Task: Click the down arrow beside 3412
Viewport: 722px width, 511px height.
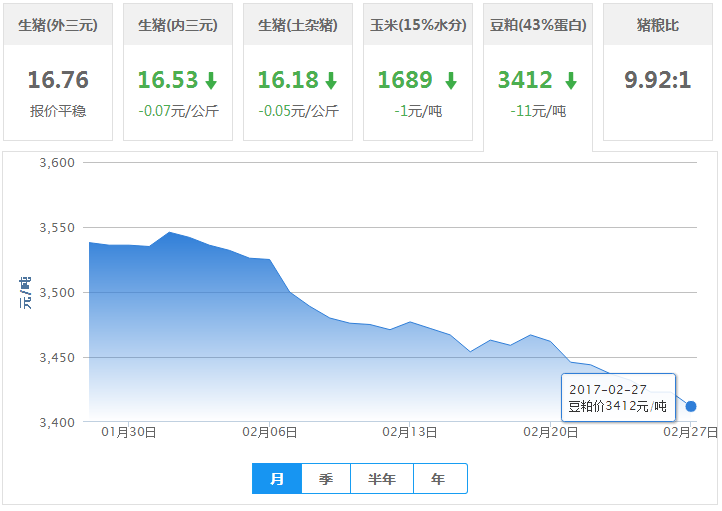Action: (x=571, y=81)
